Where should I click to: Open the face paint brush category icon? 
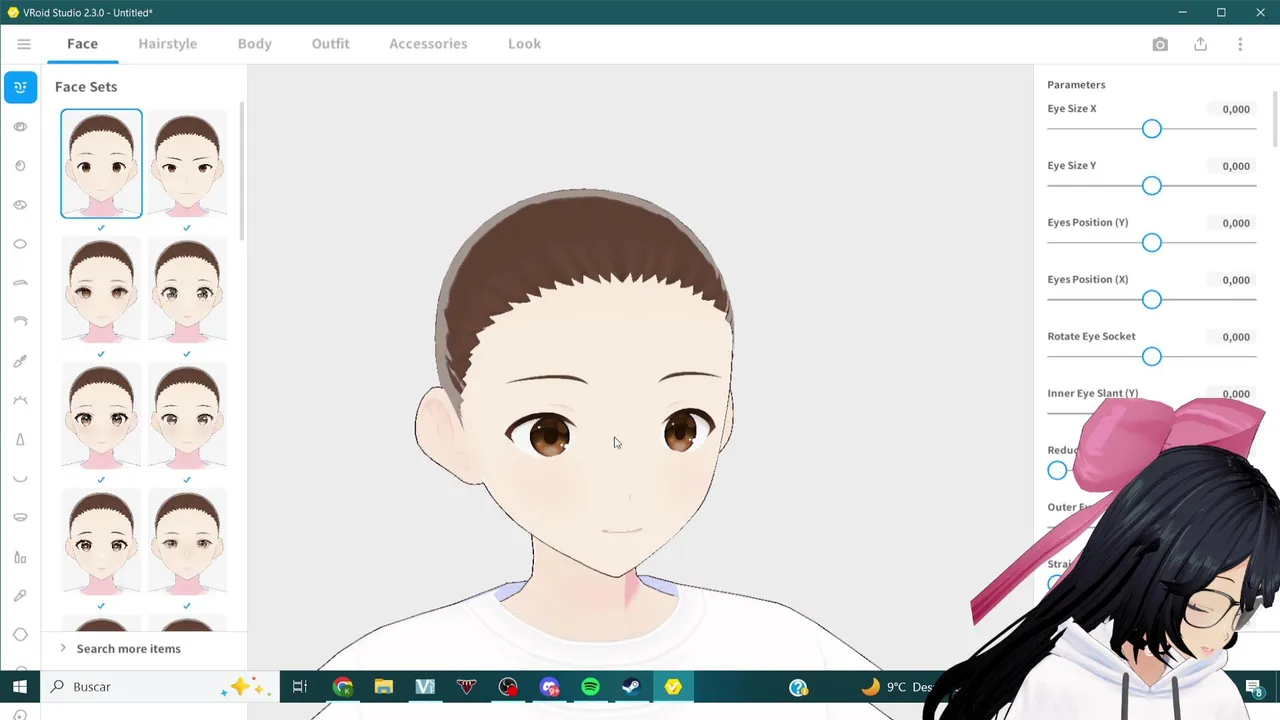pyautogui.click(x=20, y=596)
